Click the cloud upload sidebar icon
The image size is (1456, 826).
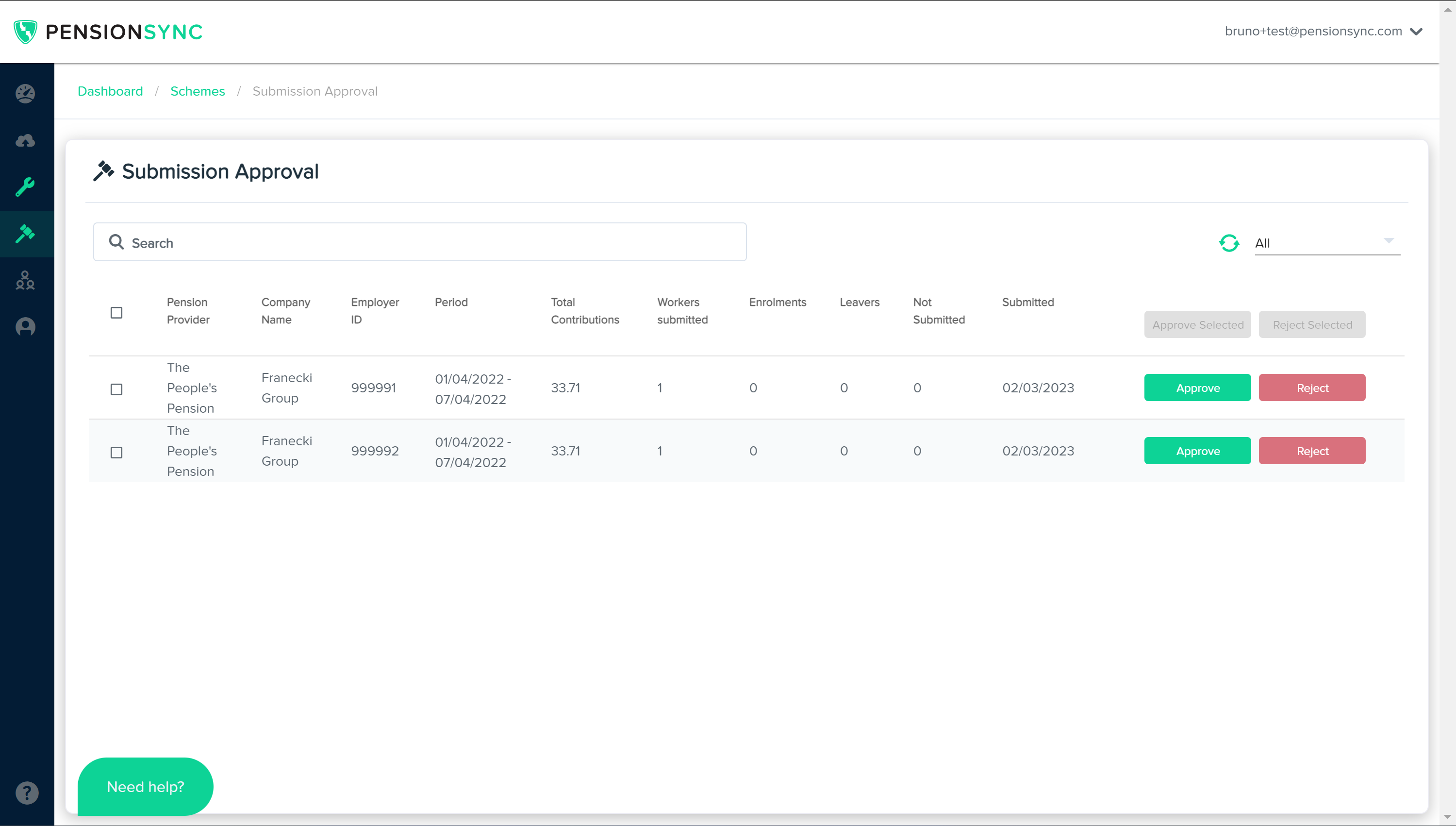pyautogui.click(x=26, y=140)
